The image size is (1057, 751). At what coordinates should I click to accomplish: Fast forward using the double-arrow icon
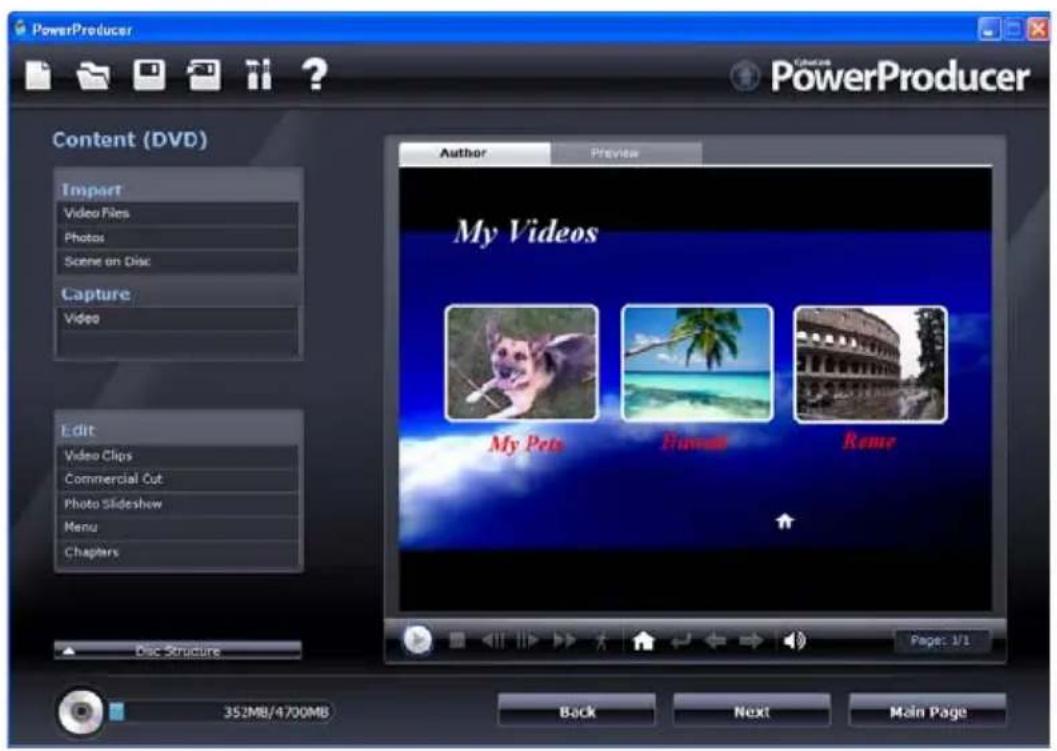click(x=564, y=640)
